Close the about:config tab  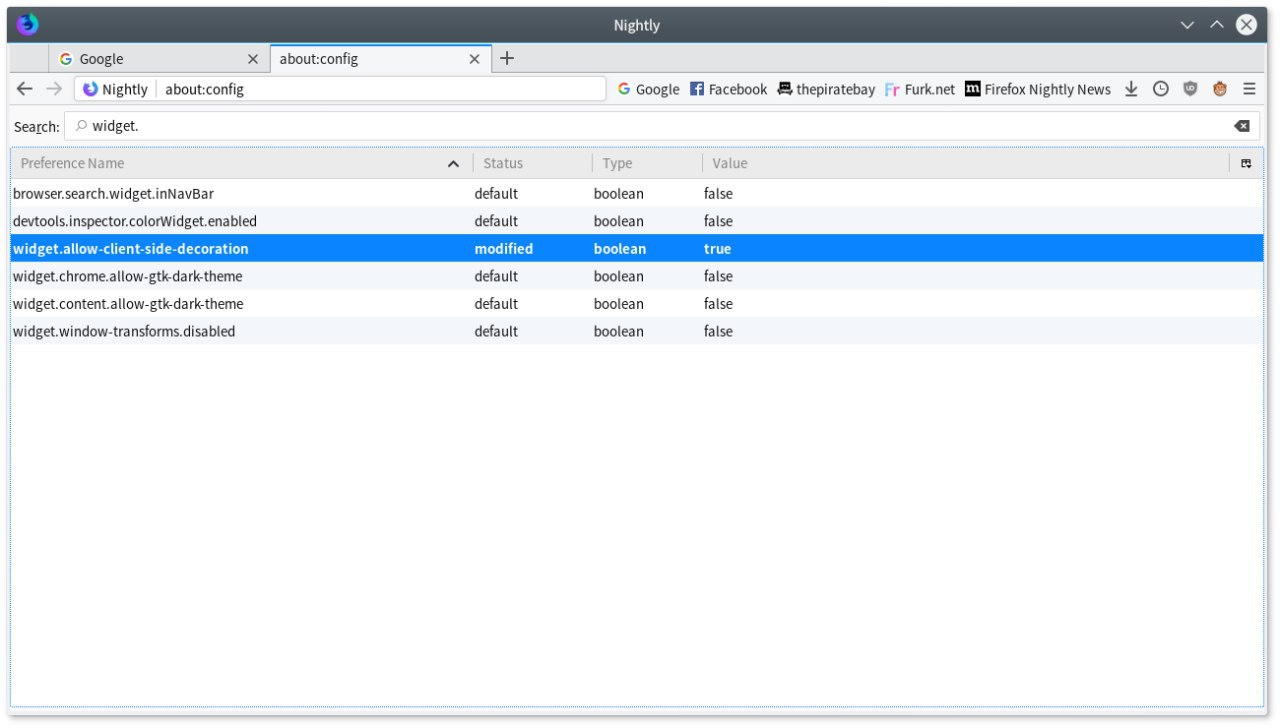pyautogui.click(x=475, y=59)
